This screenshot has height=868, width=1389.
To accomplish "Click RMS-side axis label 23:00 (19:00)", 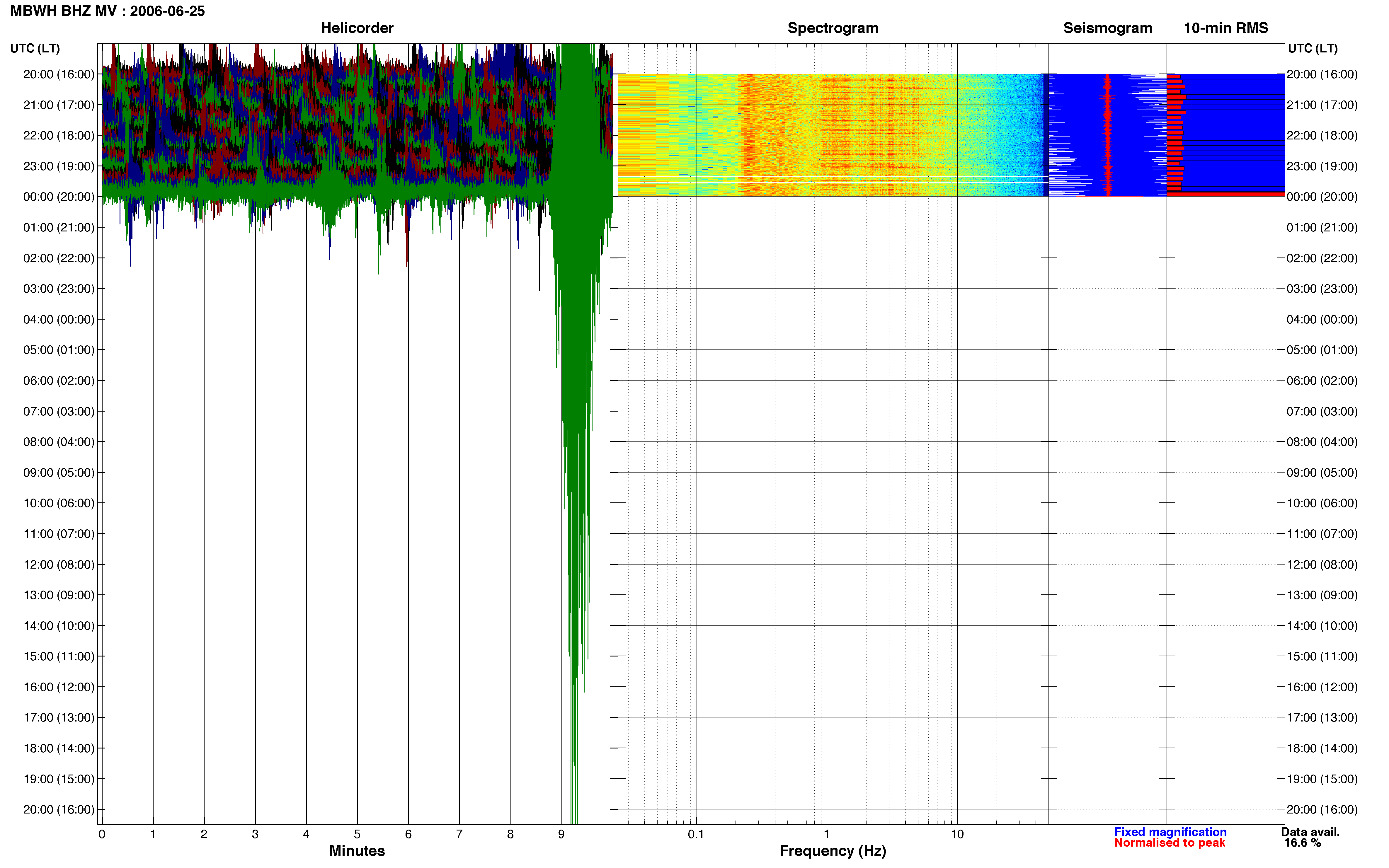I will point(1322,166).
